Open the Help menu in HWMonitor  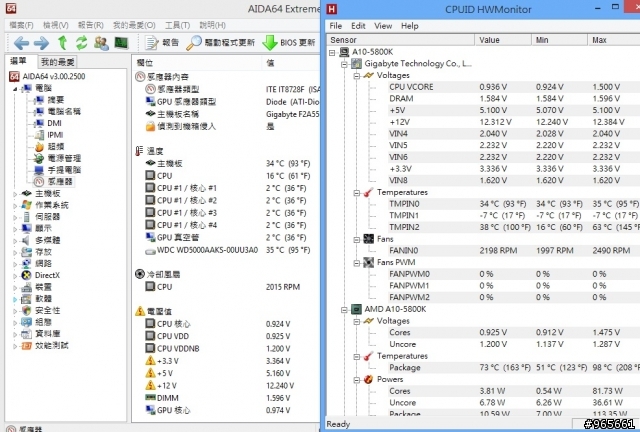409,26
